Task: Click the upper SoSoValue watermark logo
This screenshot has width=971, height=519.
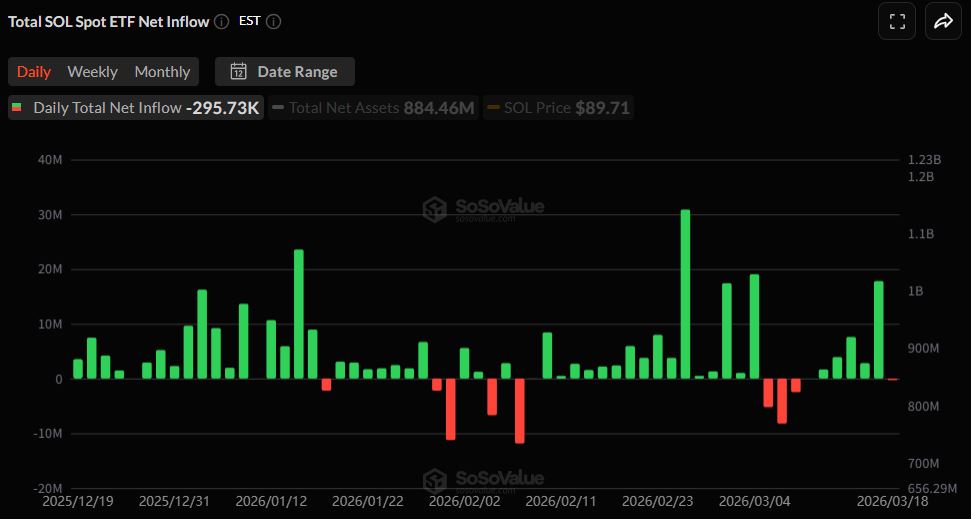Action: (x=434, y=208)
